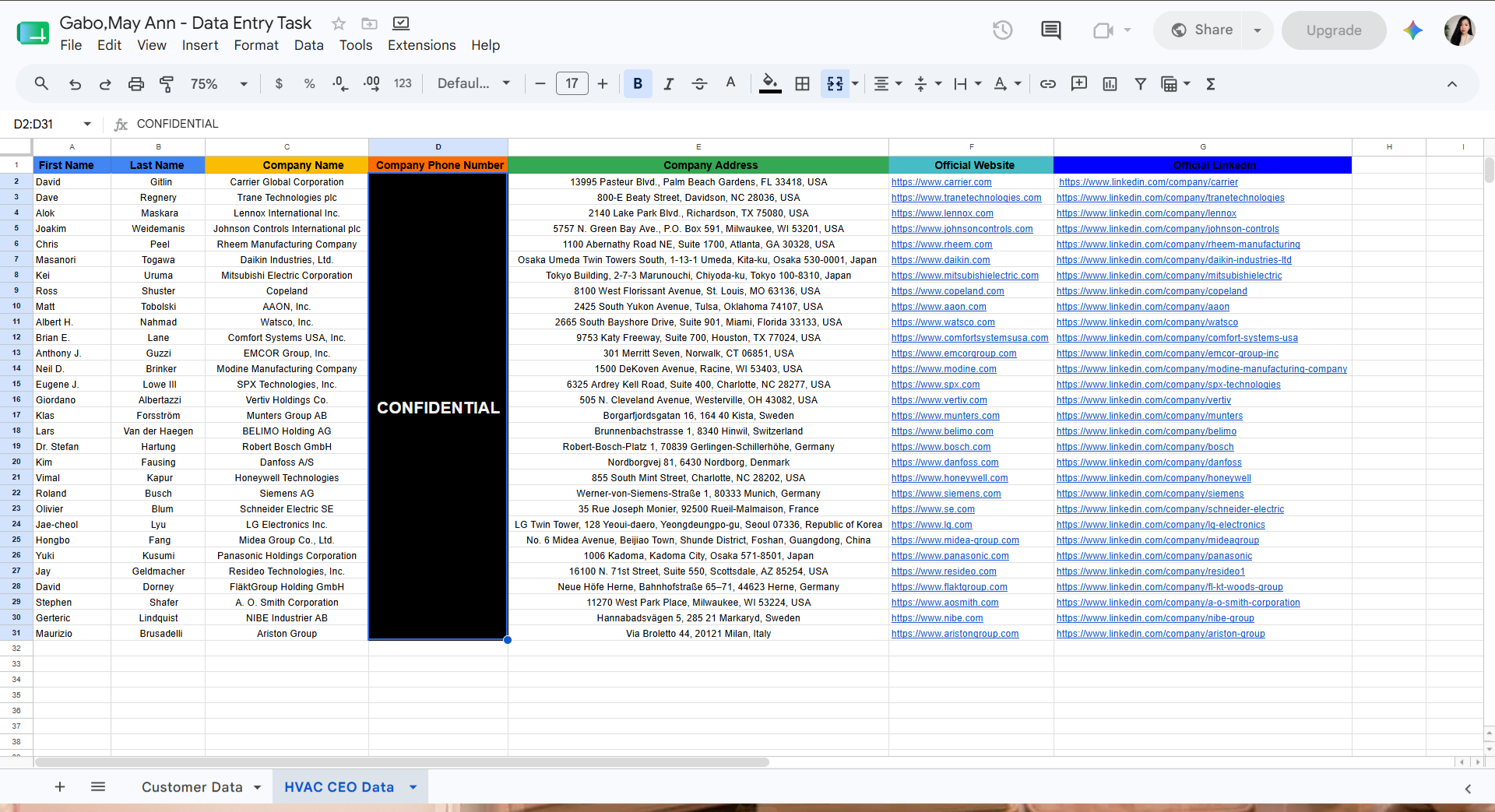Decrease the font size
This screenshot has width=1495, height=812.
pyautogui.click(x=540, y=84)
